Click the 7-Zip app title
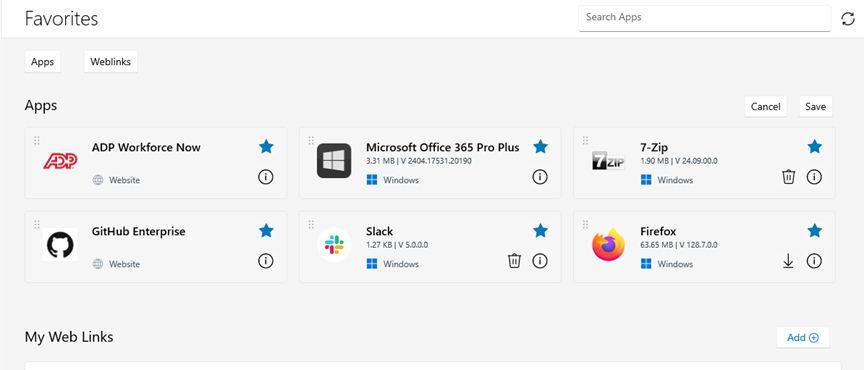The image size is (864, 370). tap(655, 148)
